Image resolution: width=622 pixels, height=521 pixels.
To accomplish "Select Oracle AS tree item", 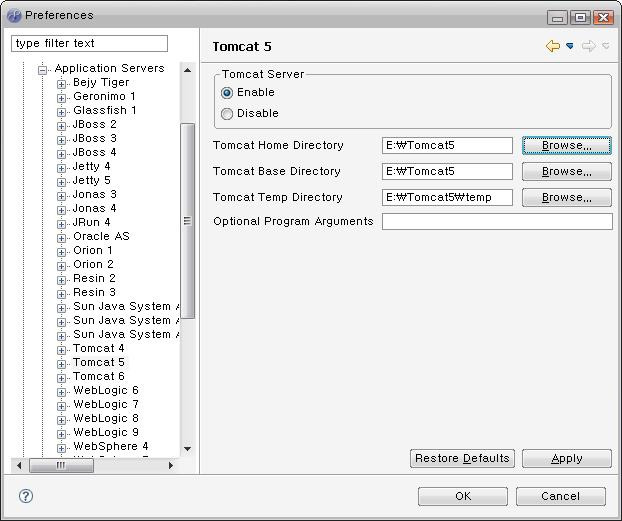I will coord(101,236).
